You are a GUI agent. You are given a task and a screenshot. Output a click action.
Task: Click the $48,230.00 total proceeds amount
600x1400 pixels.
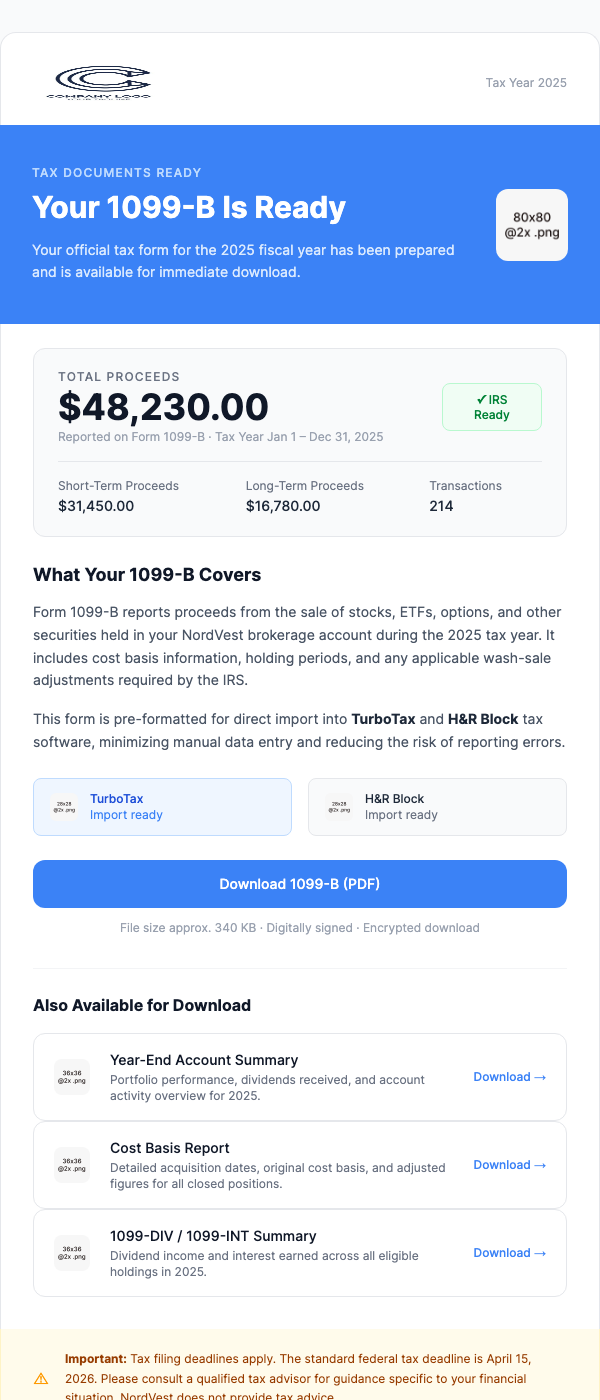pyautogui.click(x=163, y=407)
